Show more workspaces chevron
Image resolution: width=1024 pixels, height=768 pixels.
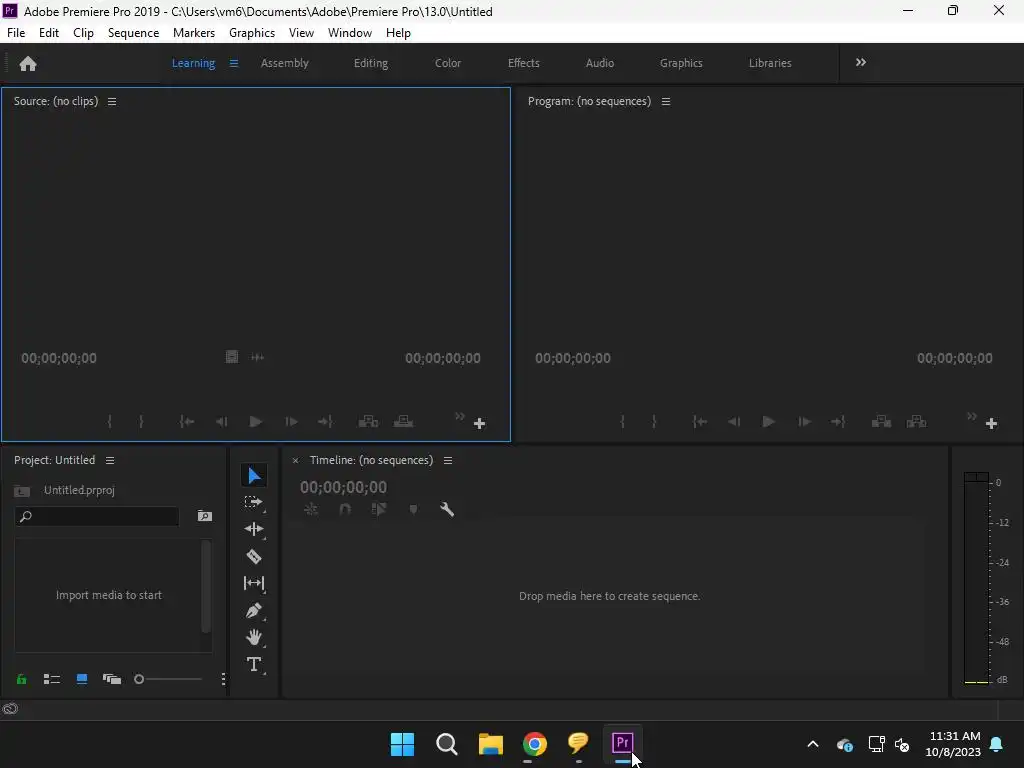861,62
